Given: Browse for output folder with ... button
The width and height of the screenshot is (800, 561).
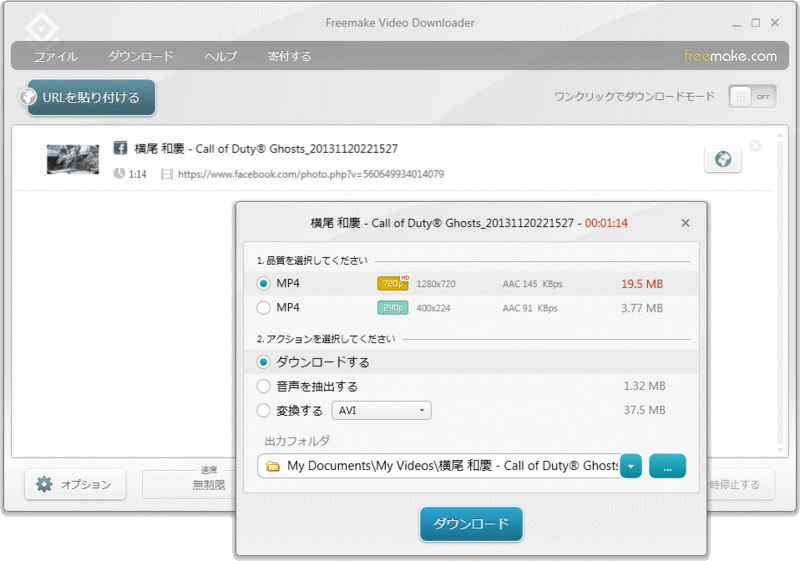Looking at the screenshot, I should (667, 466).
